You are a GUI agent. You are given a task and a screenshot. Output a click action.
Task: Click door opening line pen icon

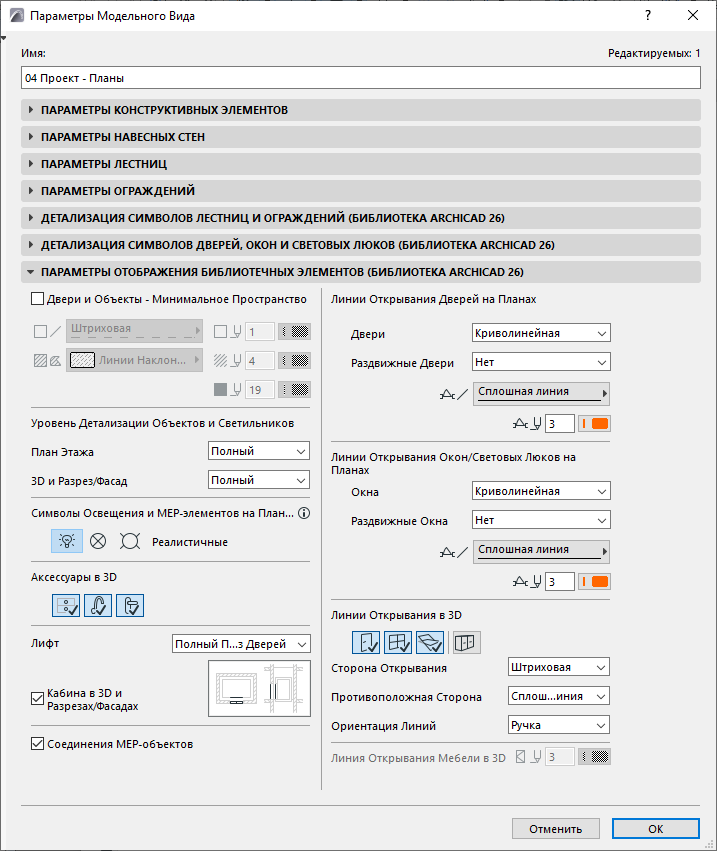[x=527, y=424]
